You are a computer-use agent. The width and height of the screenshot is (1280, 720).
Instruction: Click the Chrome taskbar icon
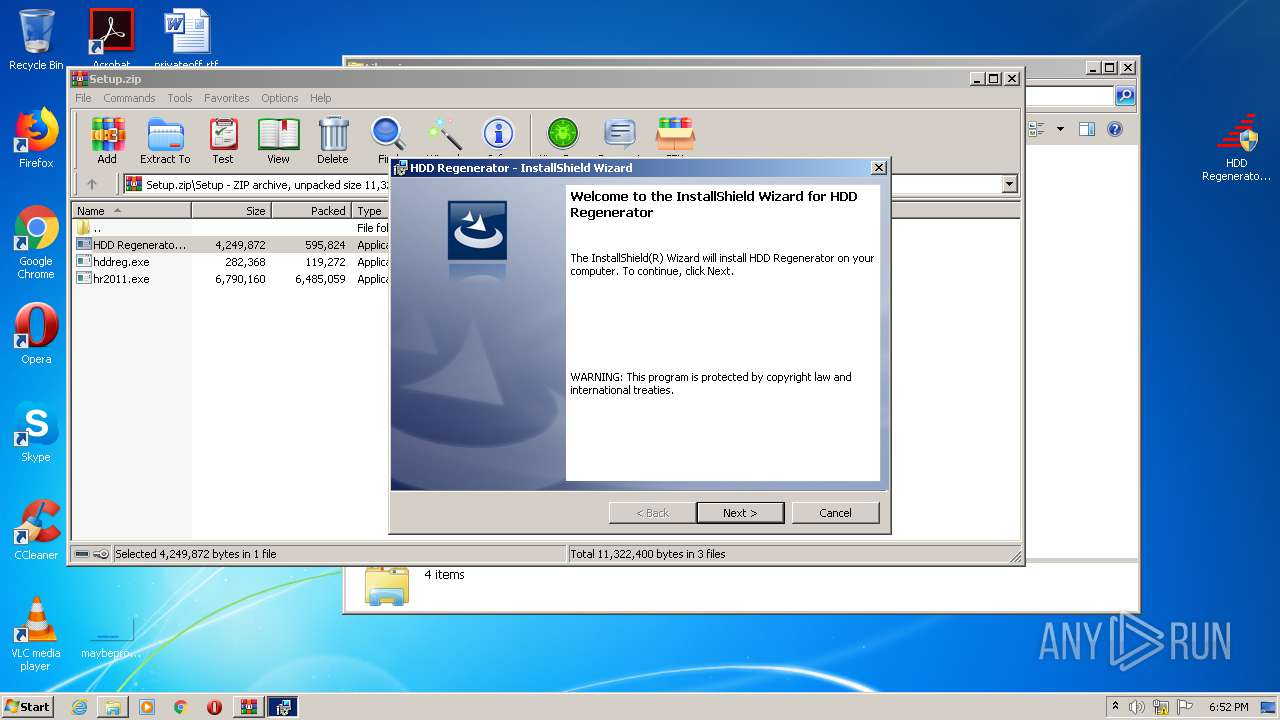(x=181, y=707)
